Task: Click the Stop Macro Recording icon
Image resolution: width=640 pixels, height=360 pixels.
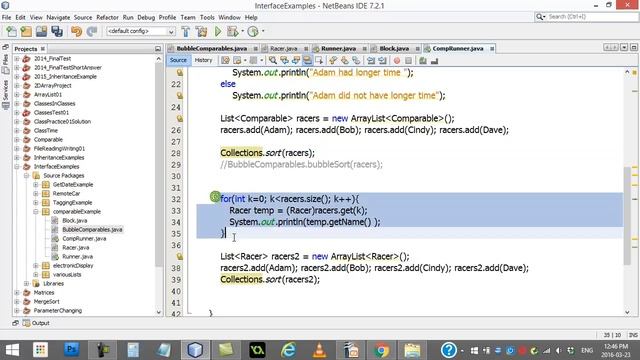Action: (408, 60)
